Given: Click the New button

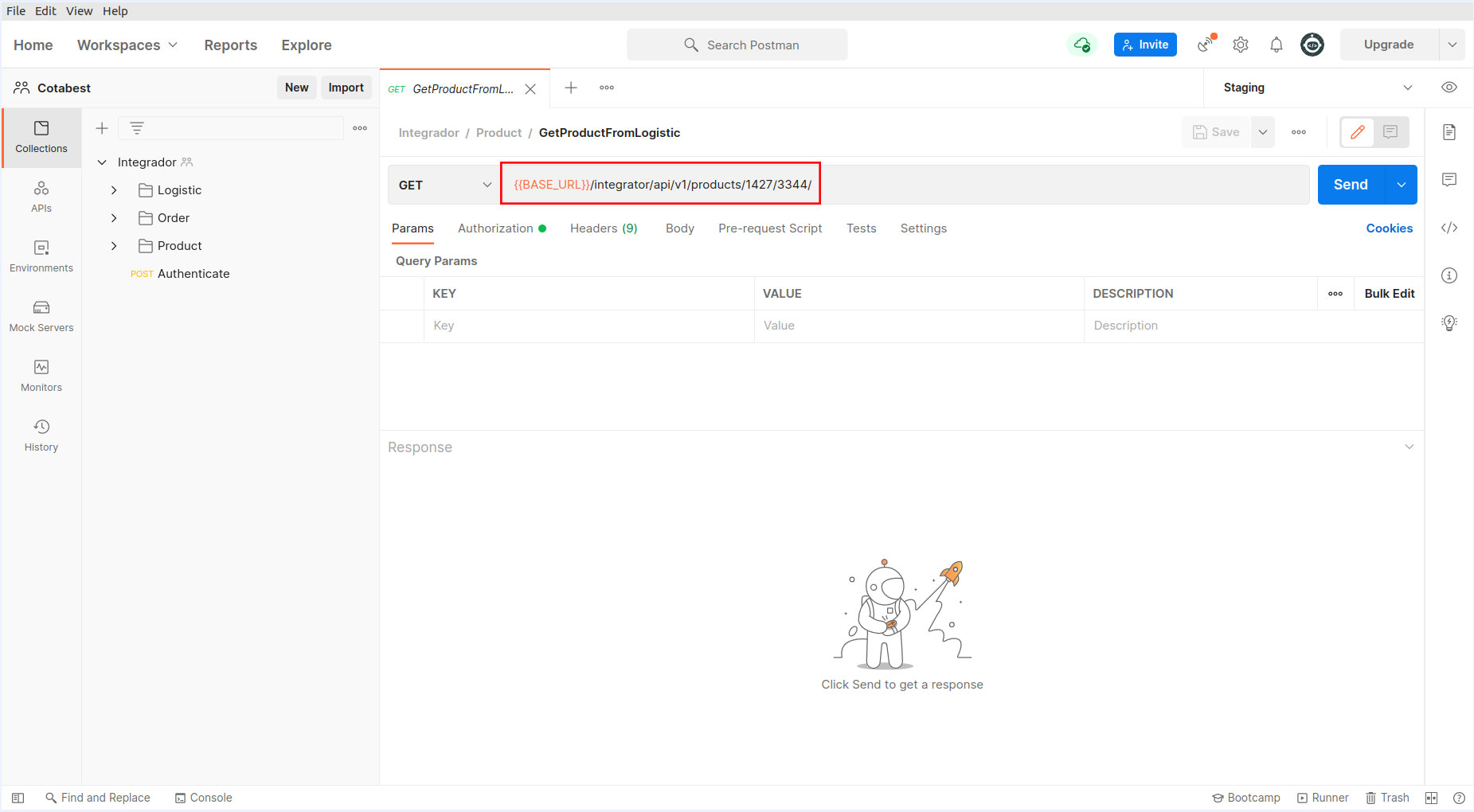Looking at the screenshot, I should (x=297, y=88).
